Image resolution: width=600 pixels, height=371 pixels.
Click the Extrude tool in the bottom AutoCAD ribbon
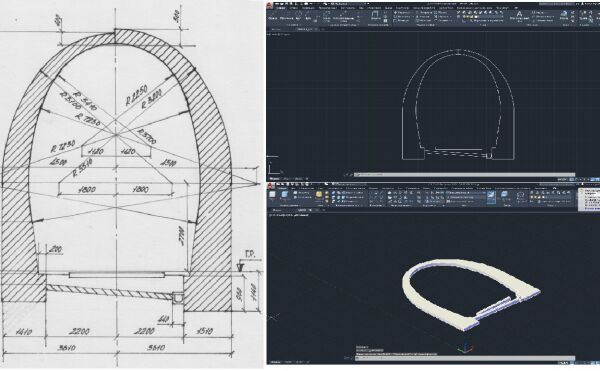click(x=285, y=195)
